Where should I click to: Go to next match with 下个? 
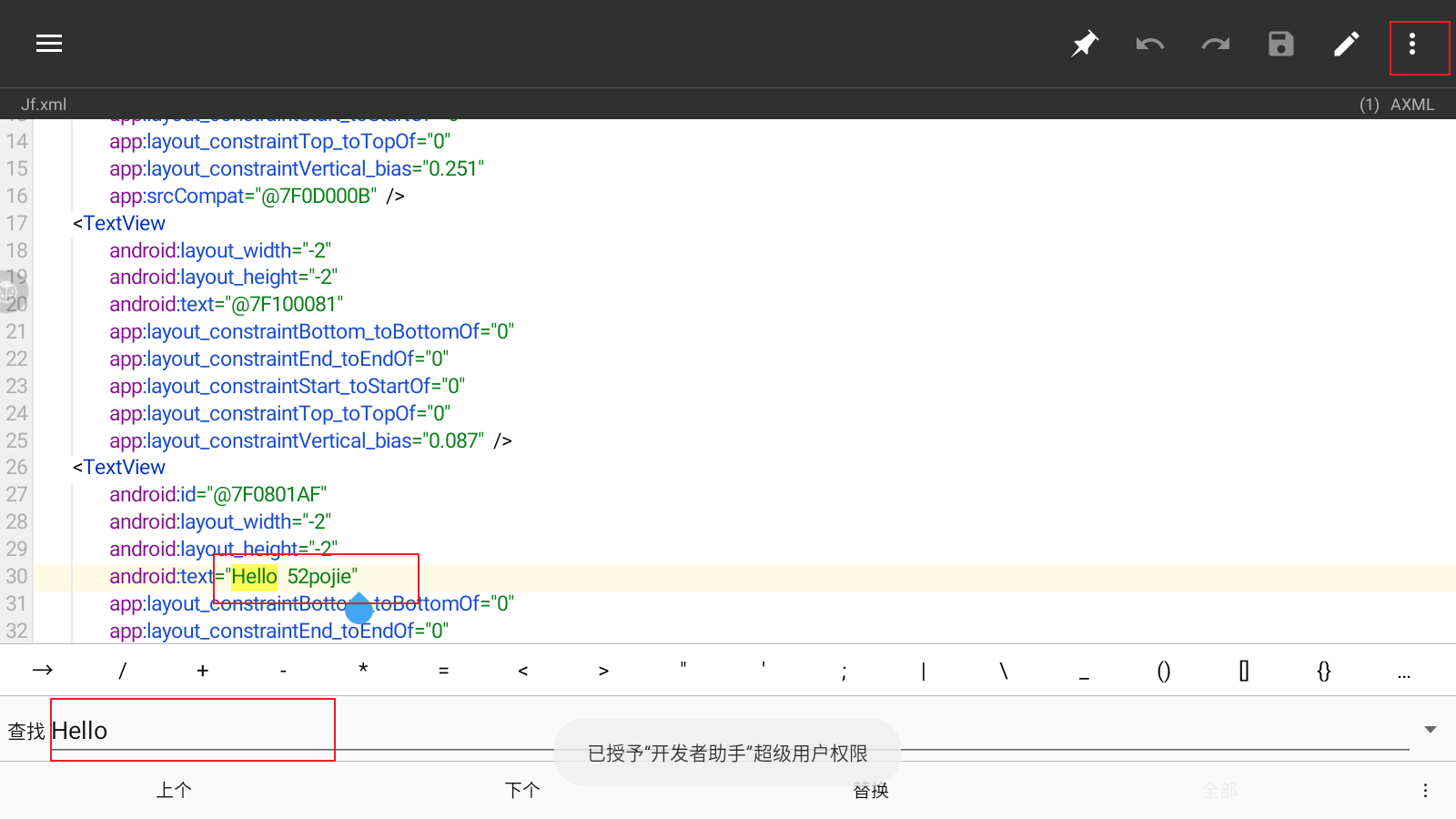pos(522,790)
